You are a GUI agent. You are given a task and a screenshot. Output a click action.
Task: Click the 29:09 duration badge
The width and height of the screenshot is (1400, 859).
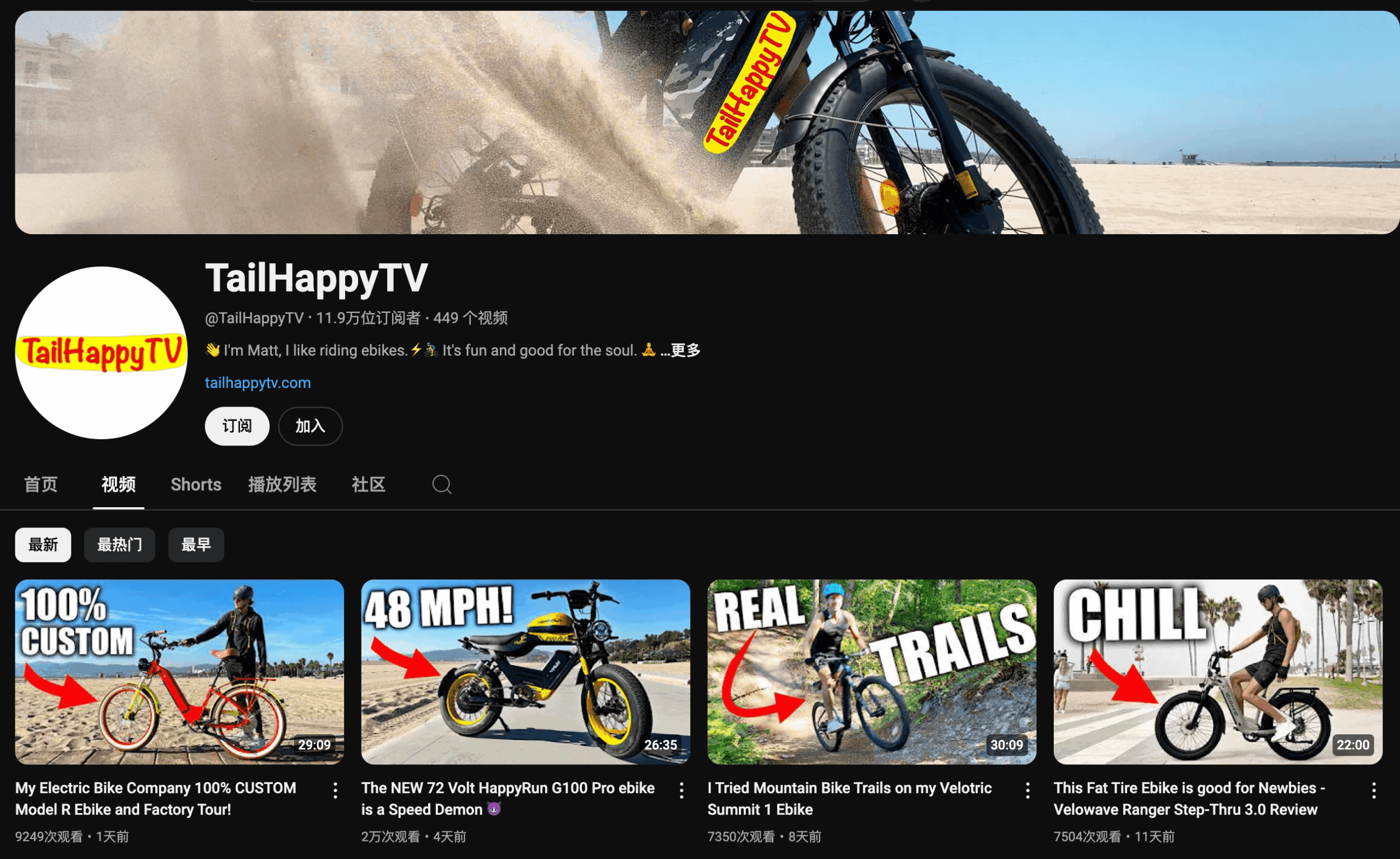(314, 745)
